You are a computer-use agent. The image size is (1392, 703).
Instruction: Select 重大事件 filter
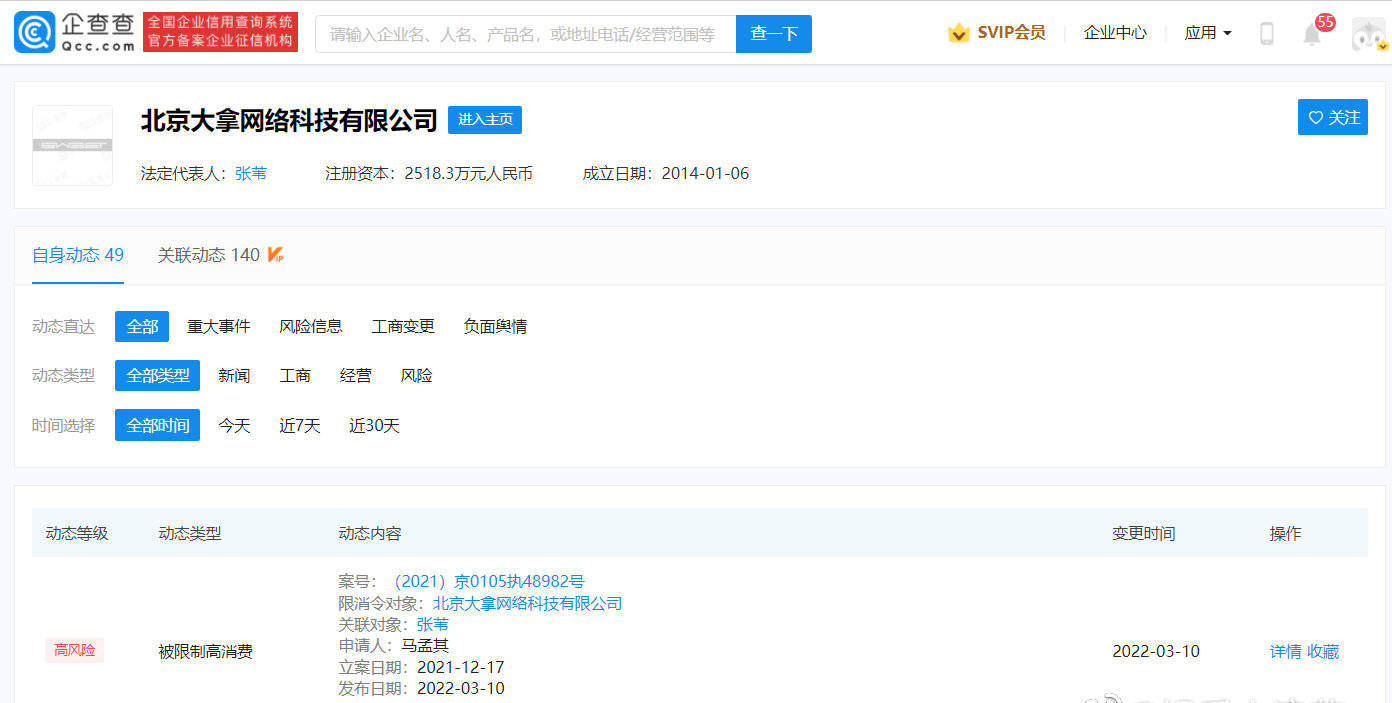coord(219,326)
